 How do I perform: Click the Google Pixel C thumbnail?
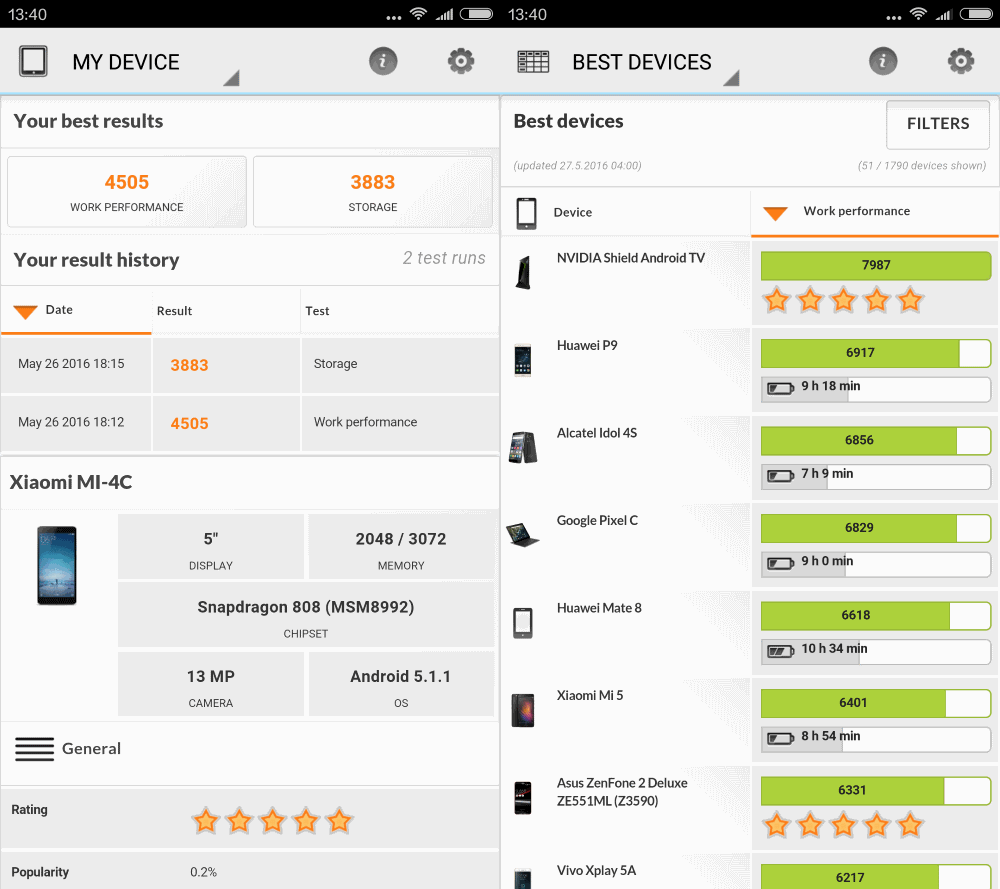(522, 534)
